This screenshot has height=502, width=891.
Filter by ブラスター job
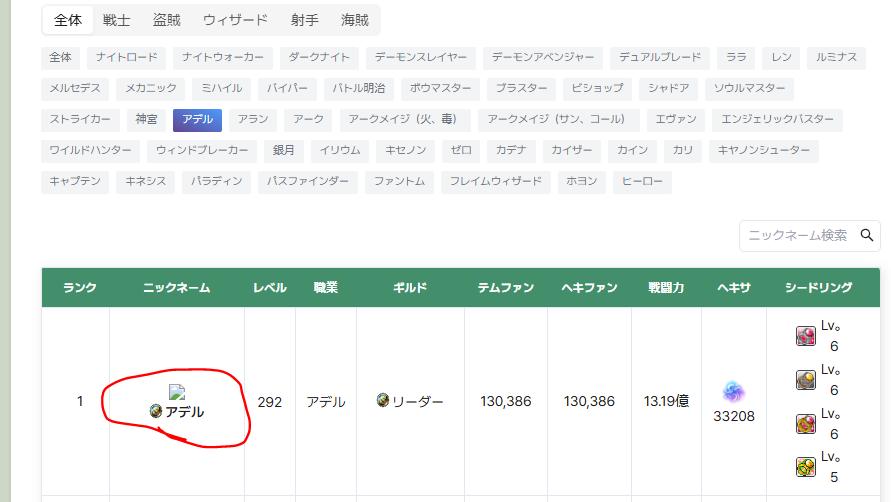[521, 89]
